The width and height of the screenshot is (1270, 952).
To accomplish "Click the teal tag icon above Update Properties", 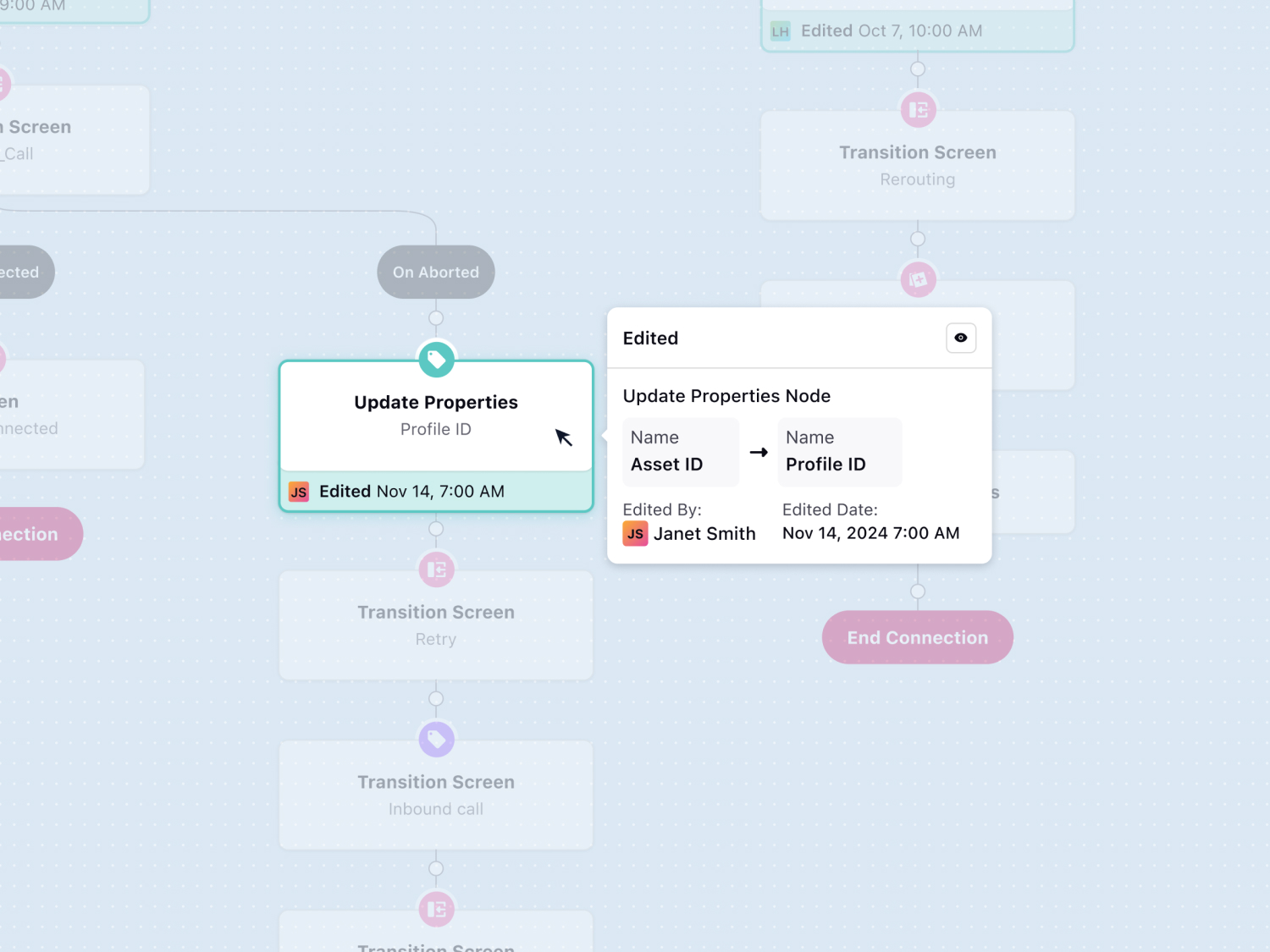I will pos(436,360).
